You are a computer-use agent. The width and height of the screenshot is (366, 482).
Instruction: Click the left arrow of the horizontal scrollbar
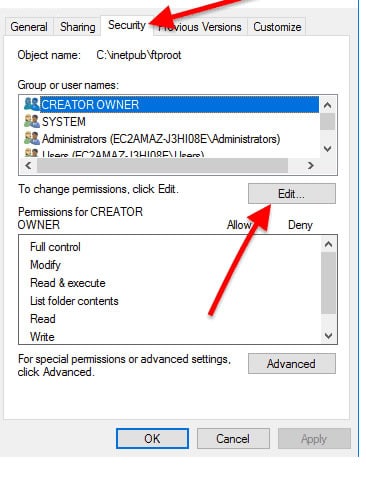tap(28, 165)
